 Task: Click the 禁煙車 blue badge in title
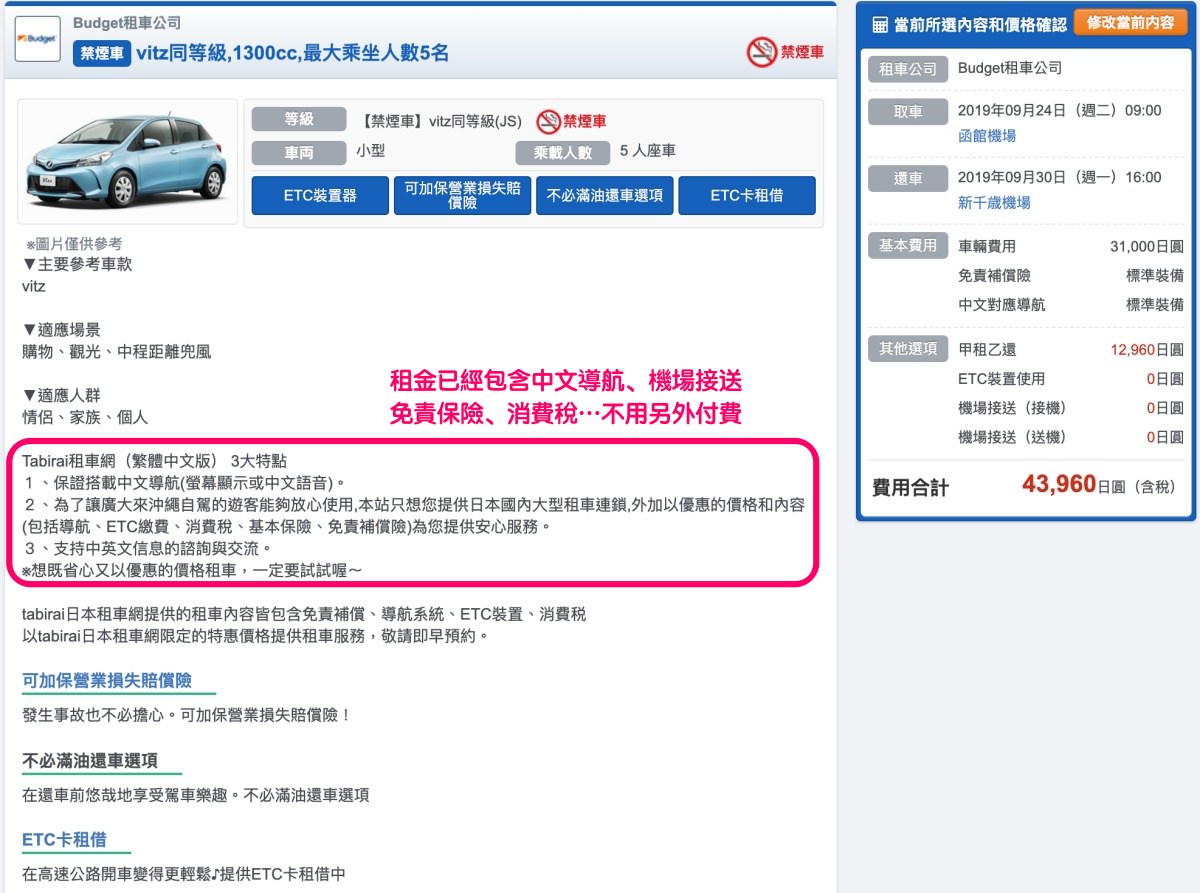click(x=102, y=53)
